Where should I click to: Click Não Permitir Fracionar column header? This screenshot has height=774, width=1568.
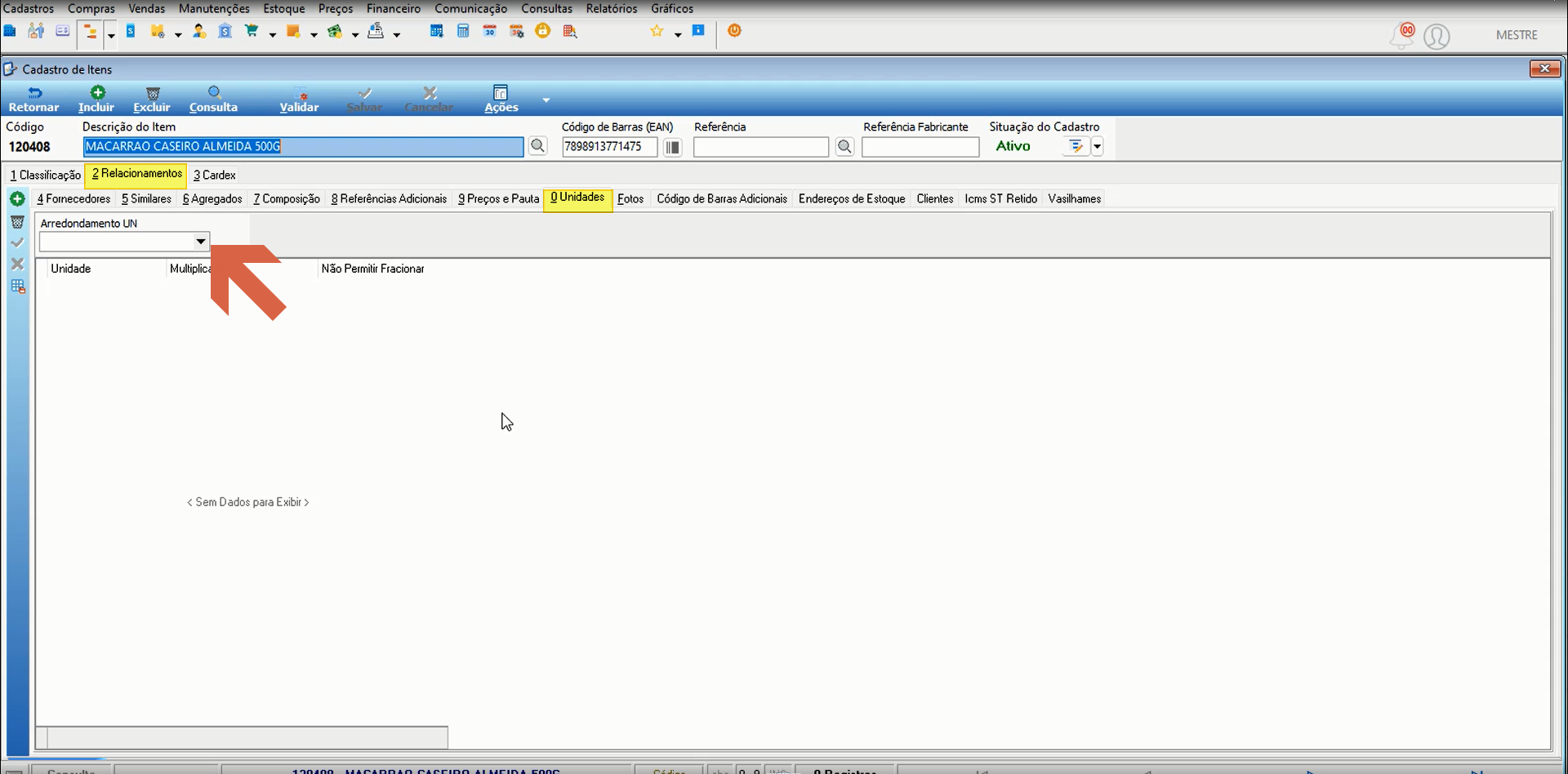click(x=372, y=269)
